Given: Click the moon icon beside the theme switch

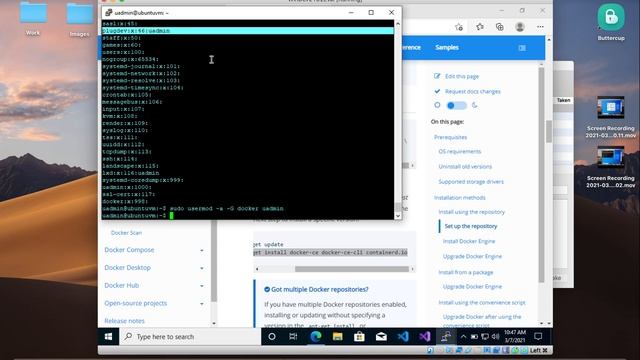Looking at the screenshot, I should 474,105.
